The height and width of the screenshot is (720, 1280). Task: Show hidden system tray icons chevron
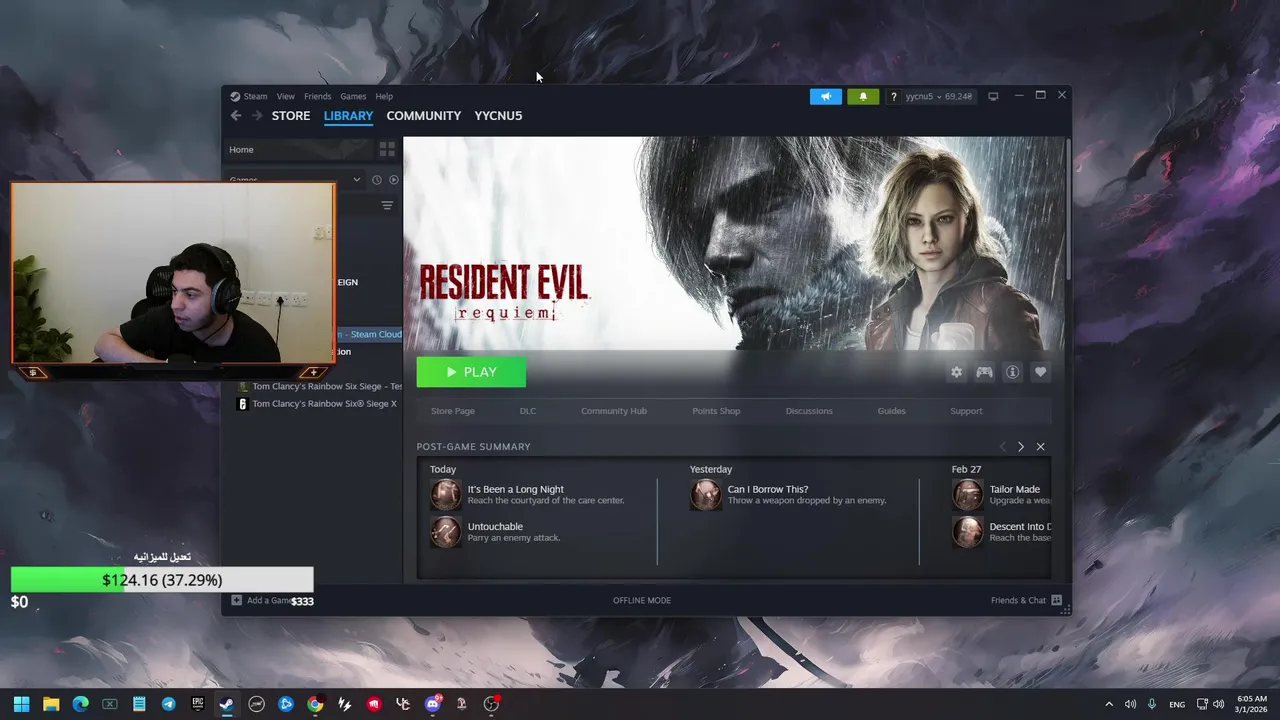pyautogui.click(x=1108, y=704)
